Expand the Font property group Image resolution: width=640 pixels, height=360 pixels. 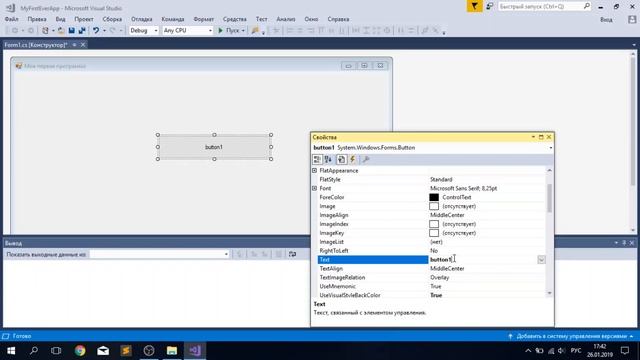click(x=315, y=189)
